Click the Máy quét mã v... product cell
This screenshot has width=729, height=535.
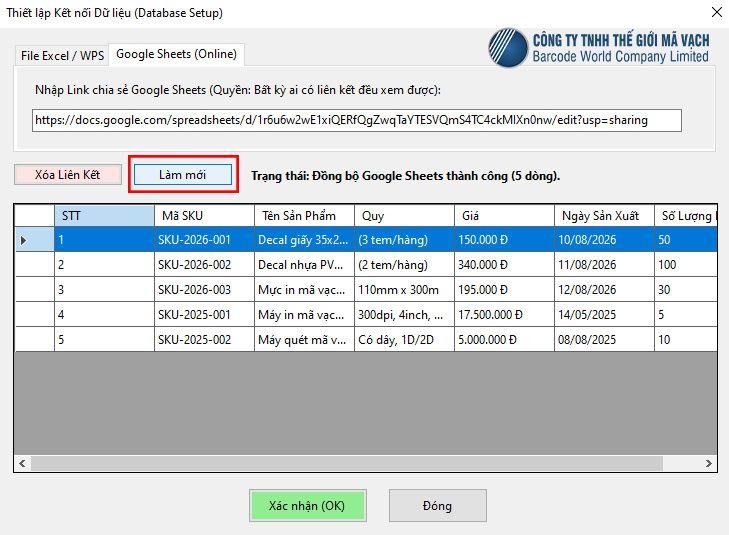(x=304, y=340)
